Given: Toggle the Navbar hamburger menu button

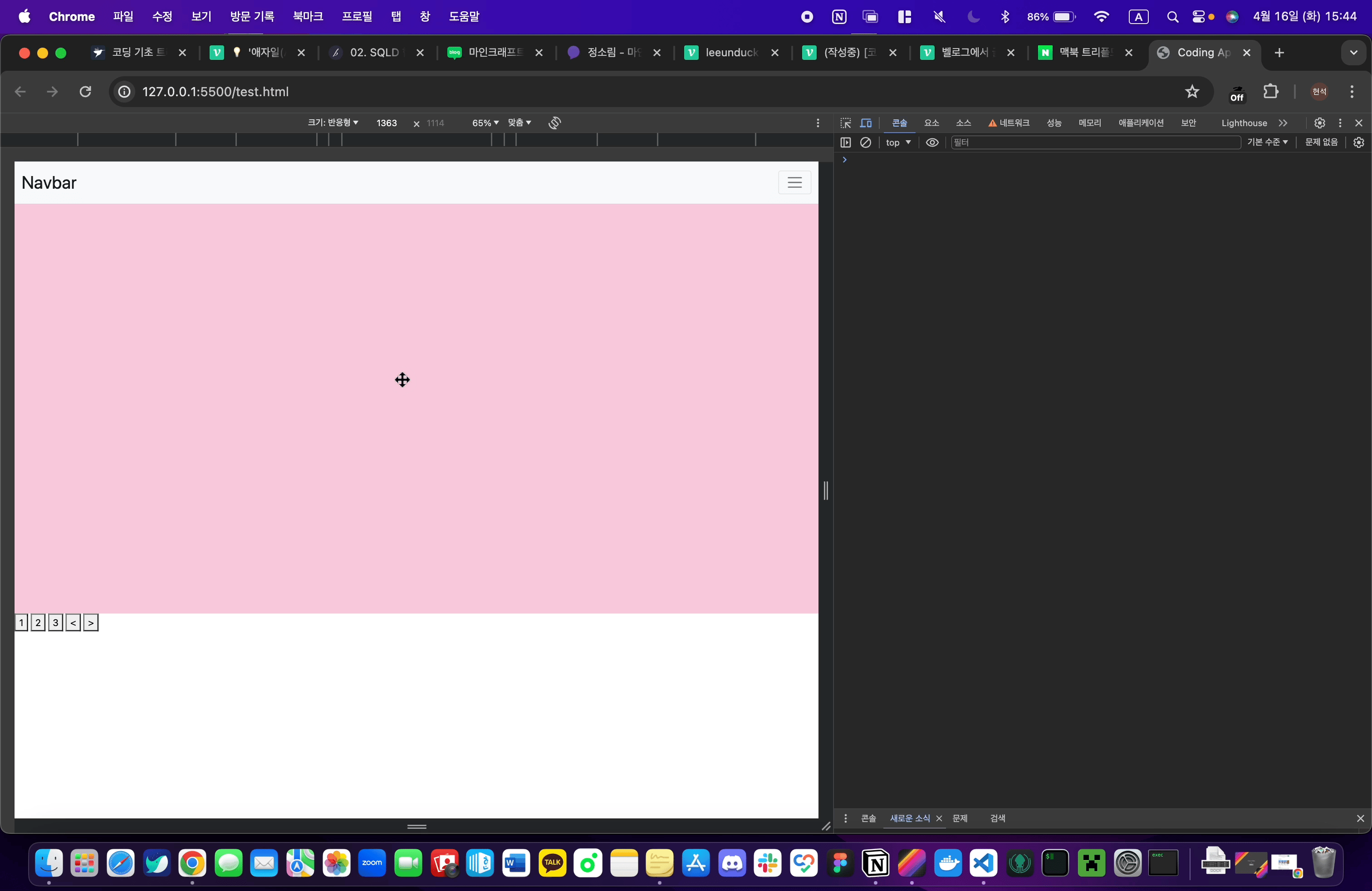Looking at the screenshot, I should tap(794, 183).
